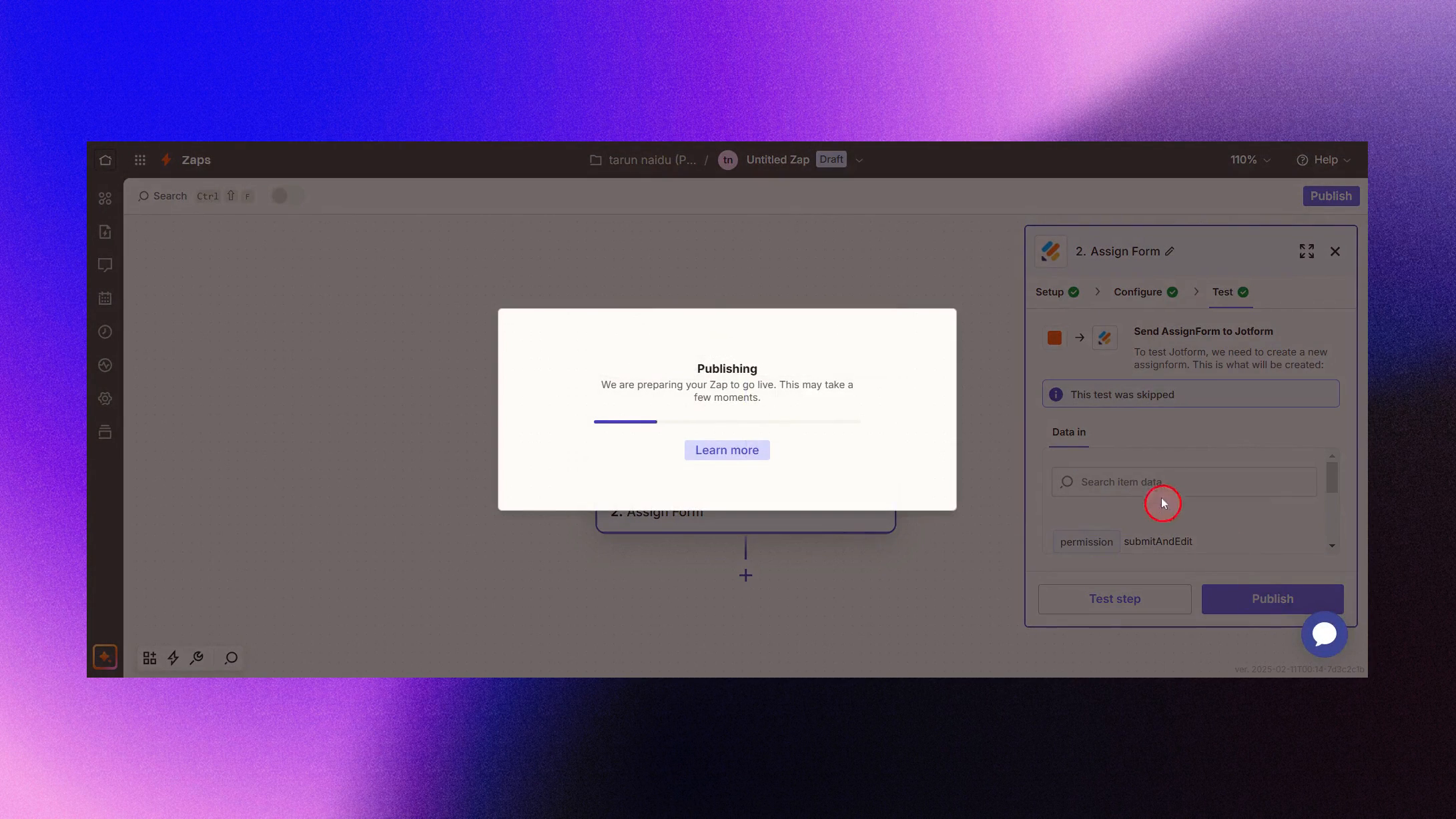Image resolution: width=1456 pixels, height=819 pixels.
Task: Select the clock history icon in sidebar
Action: coord(105,331)
